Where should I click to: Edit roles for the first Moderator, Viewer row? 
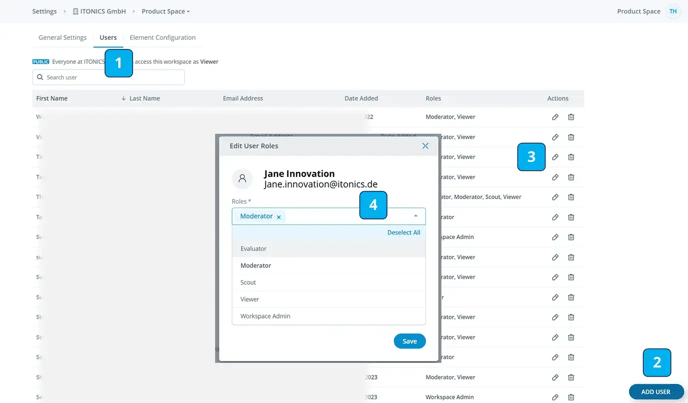pos(555,117)
